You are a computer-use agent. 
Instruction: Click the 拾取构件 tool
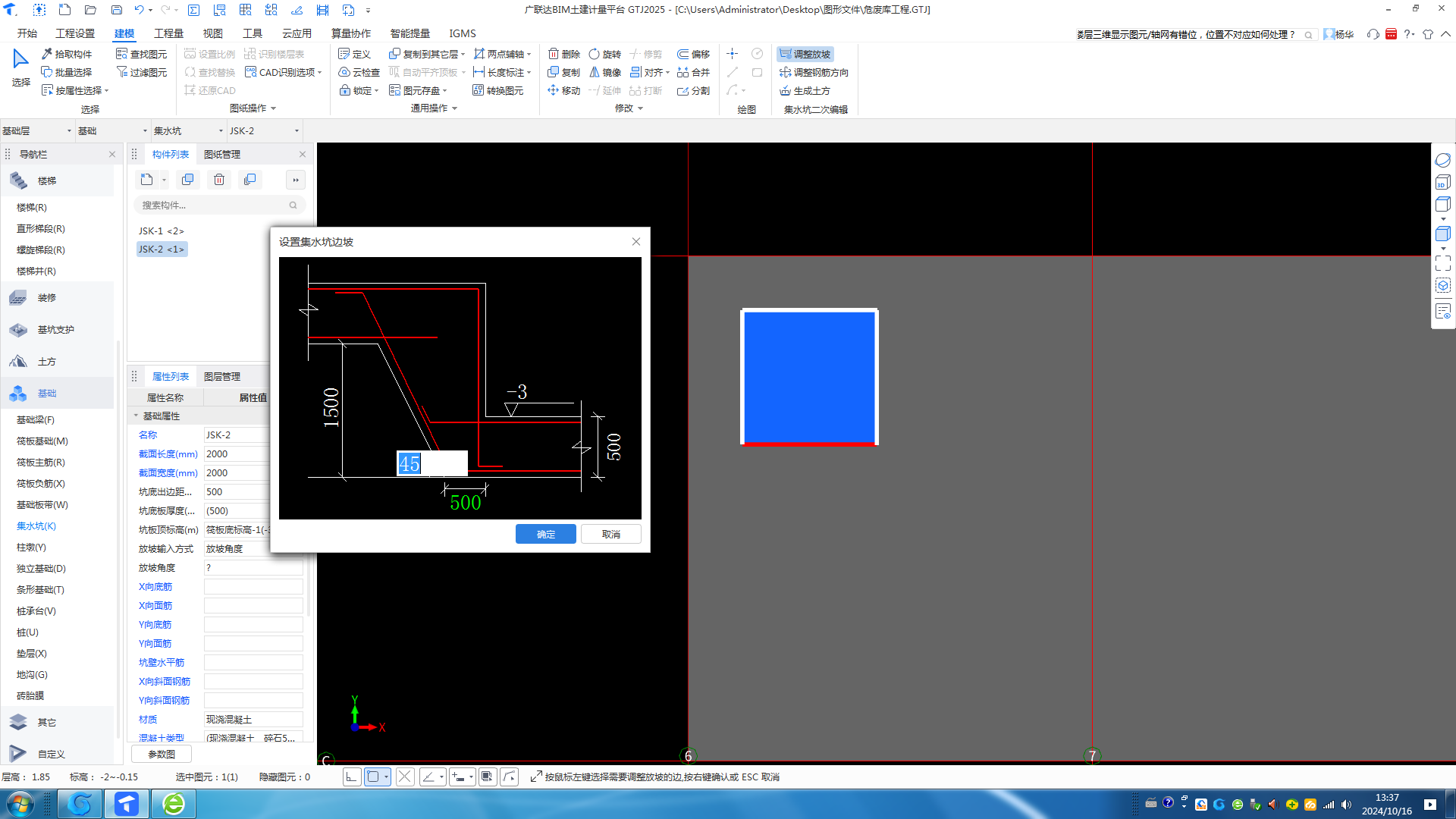[67, 54]
